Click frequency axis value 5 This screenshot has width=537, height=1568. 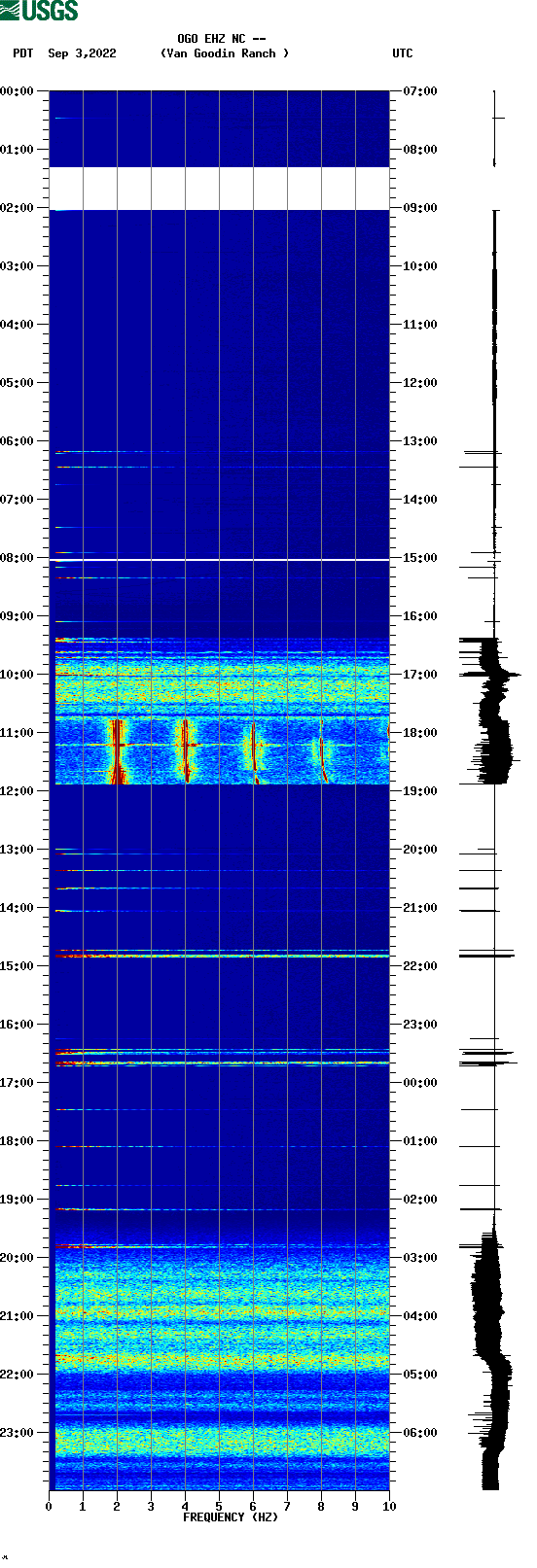coord(219,1507)
